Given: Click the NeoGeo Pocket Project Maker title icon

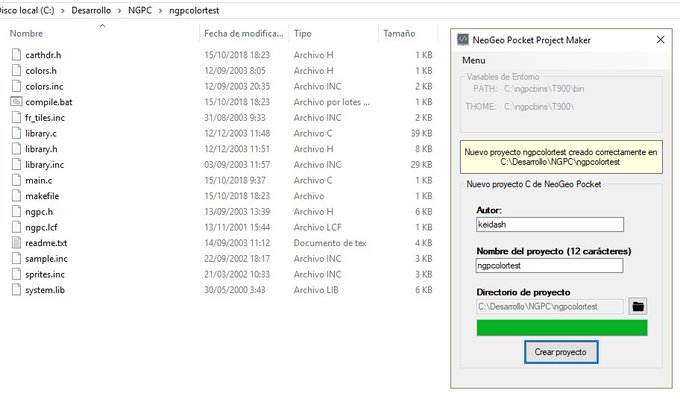Looking at the screenshot, I should [x=463, y=40].
